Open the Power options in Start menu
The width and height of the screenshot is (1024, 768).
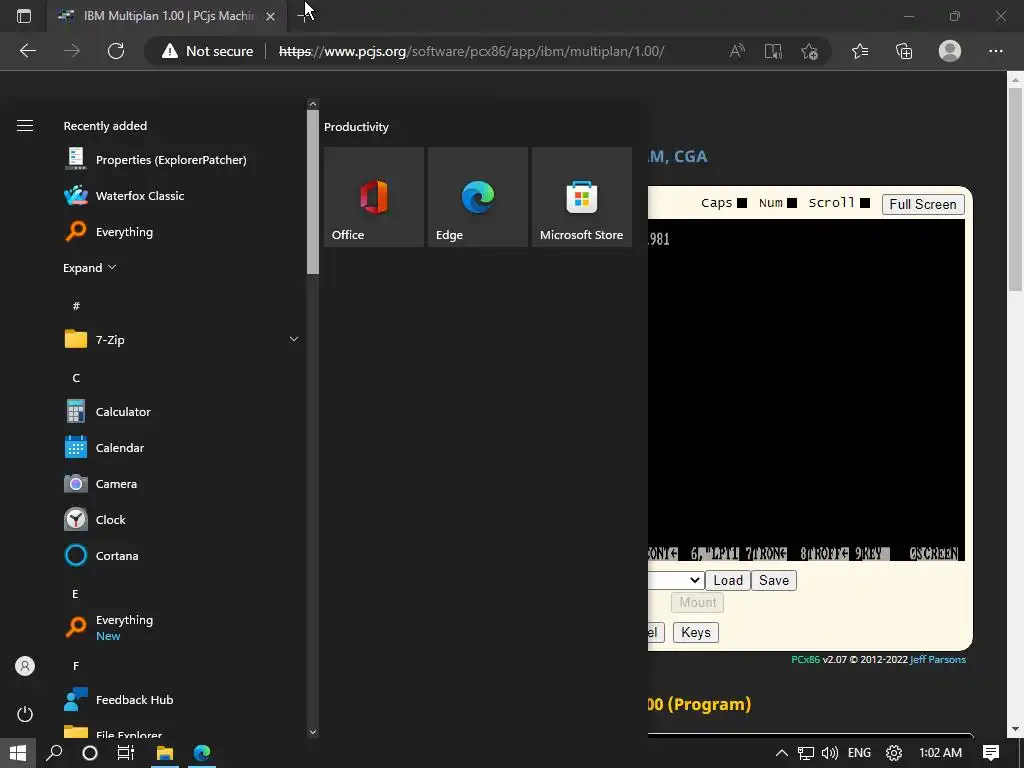(25, 714)
